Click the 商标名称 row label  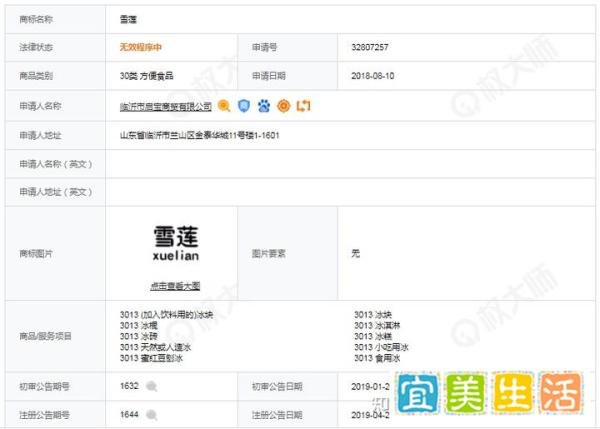(36, 19)
